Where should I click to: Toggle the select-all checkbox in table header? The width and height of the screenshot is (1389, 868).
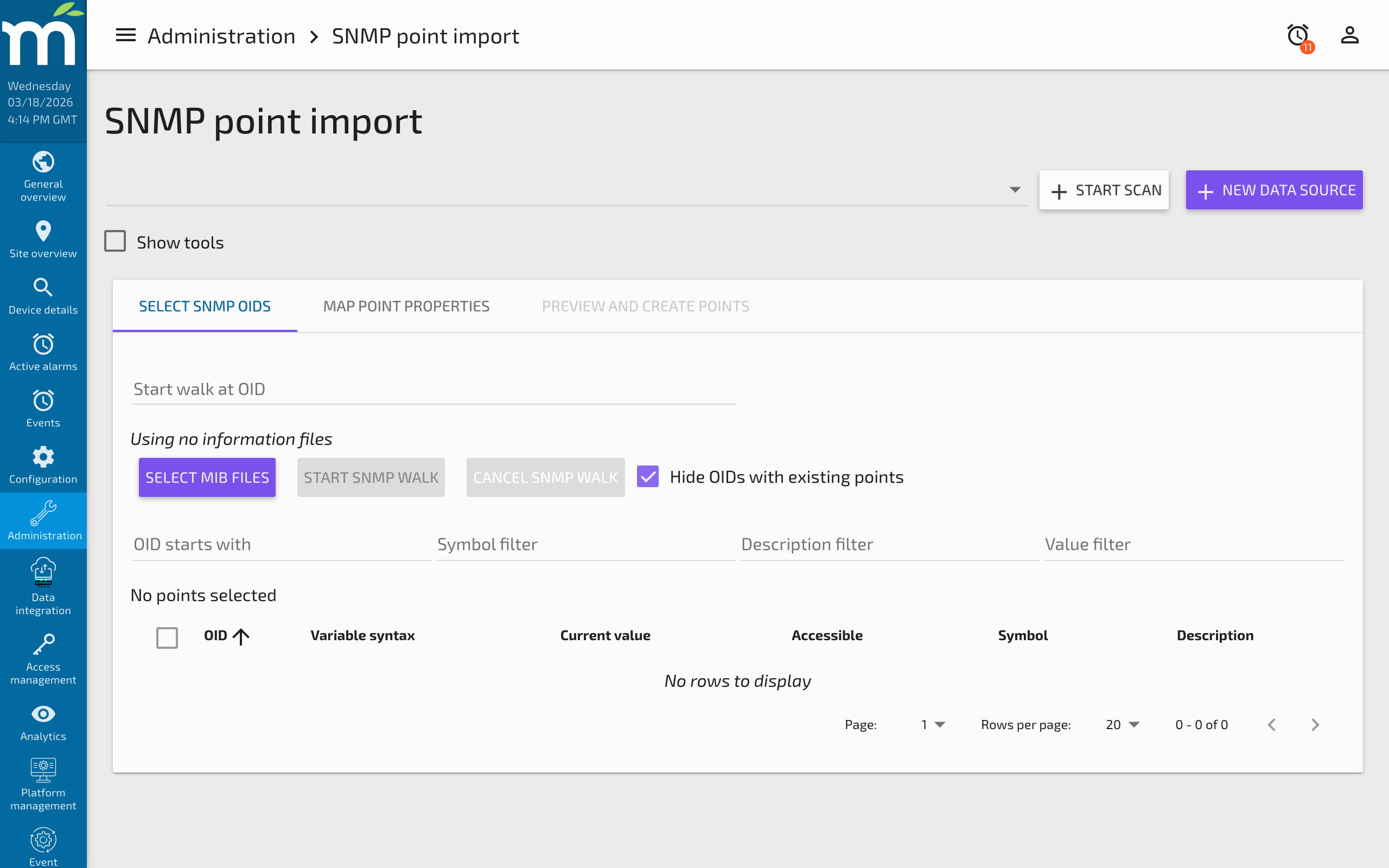(x=167, y=637)
